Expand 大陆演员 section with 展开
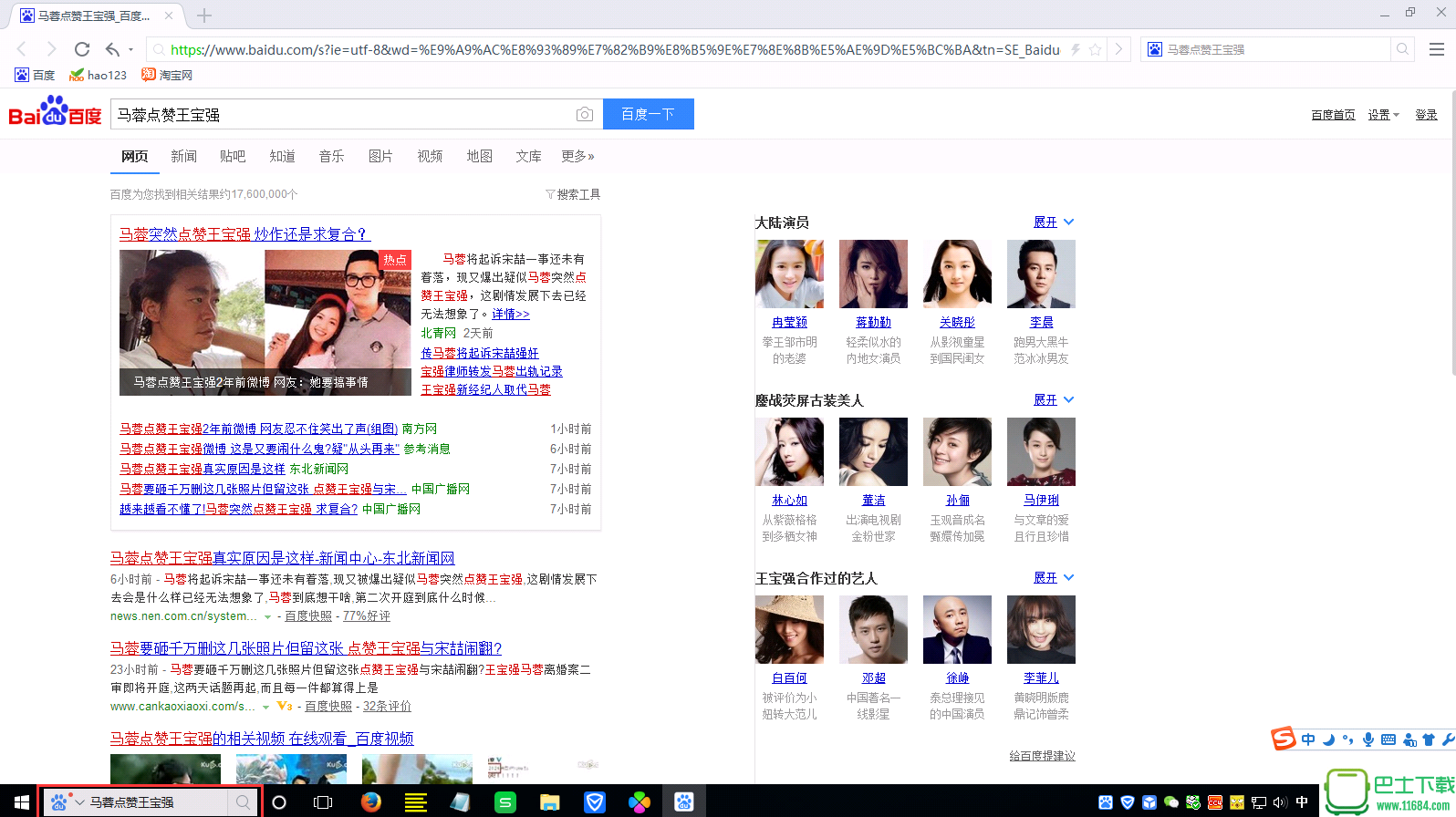This screenshot has width=1456, height=817. tap(1054, 222)
